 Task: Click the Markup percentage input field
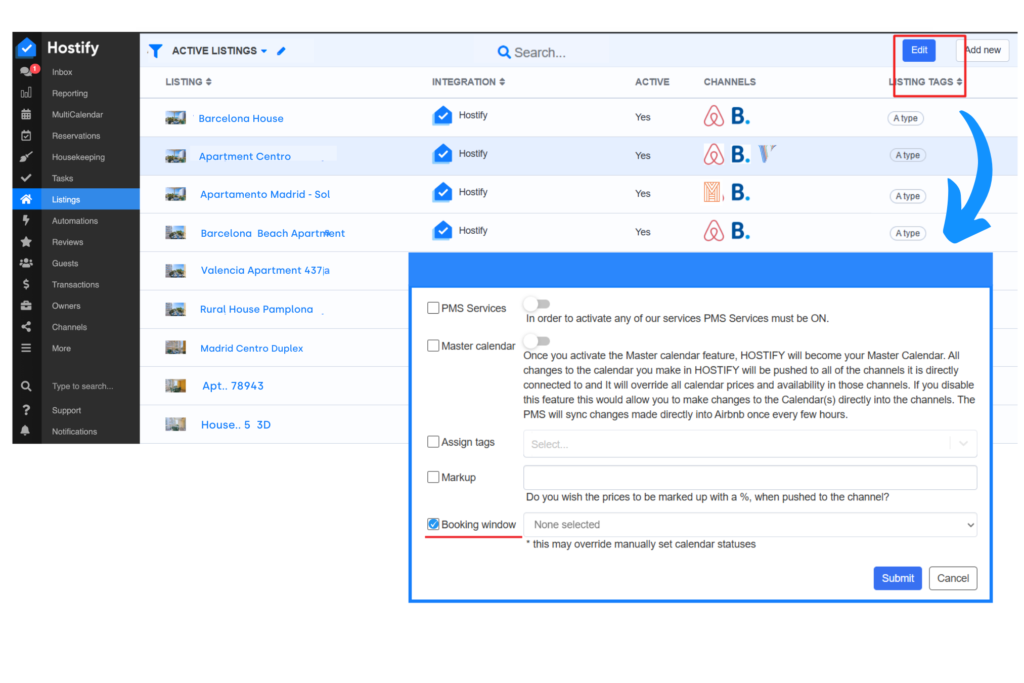coord(750,478)
